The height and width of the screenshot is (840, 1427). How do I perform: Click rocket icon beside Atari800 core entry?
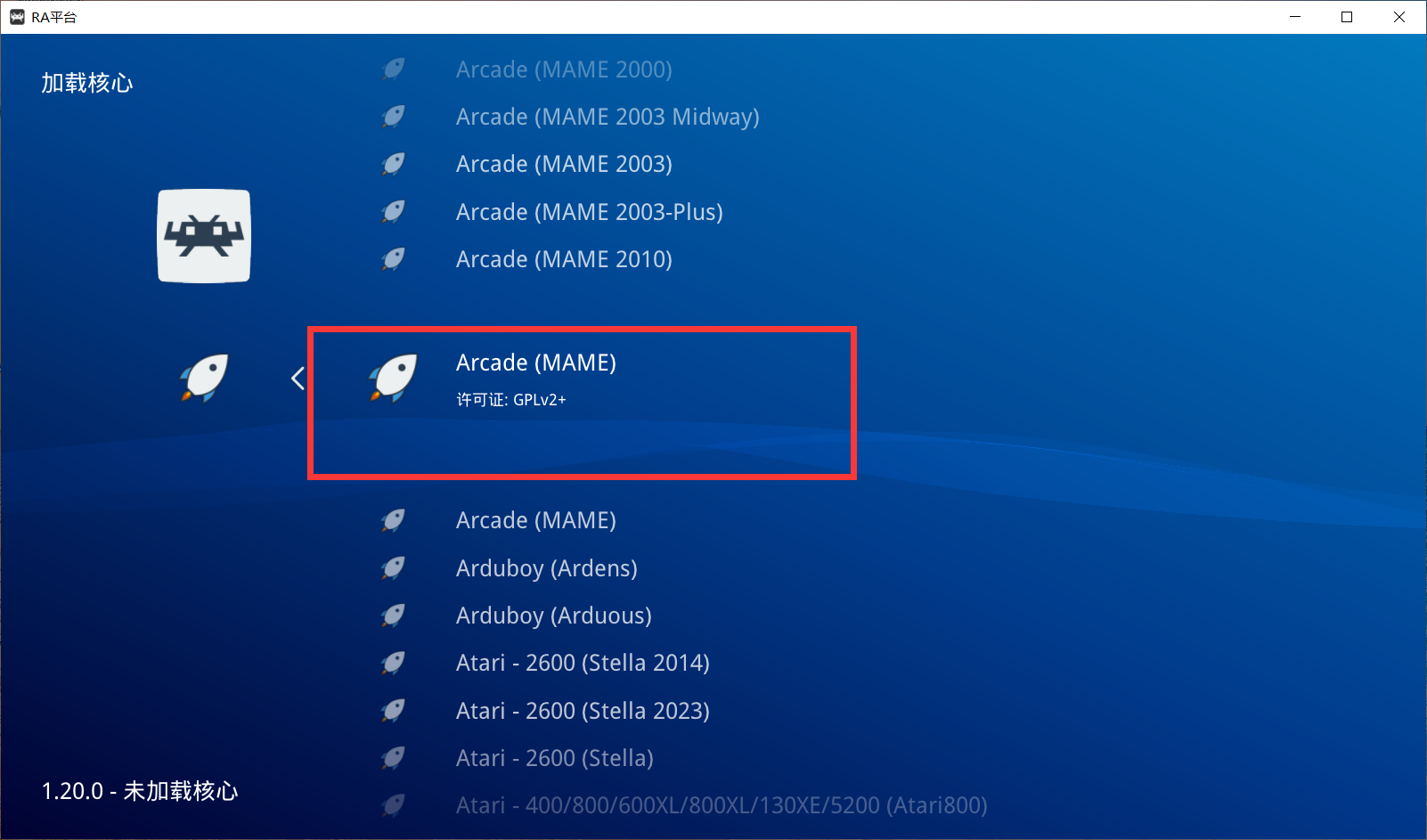coord(393,805)
